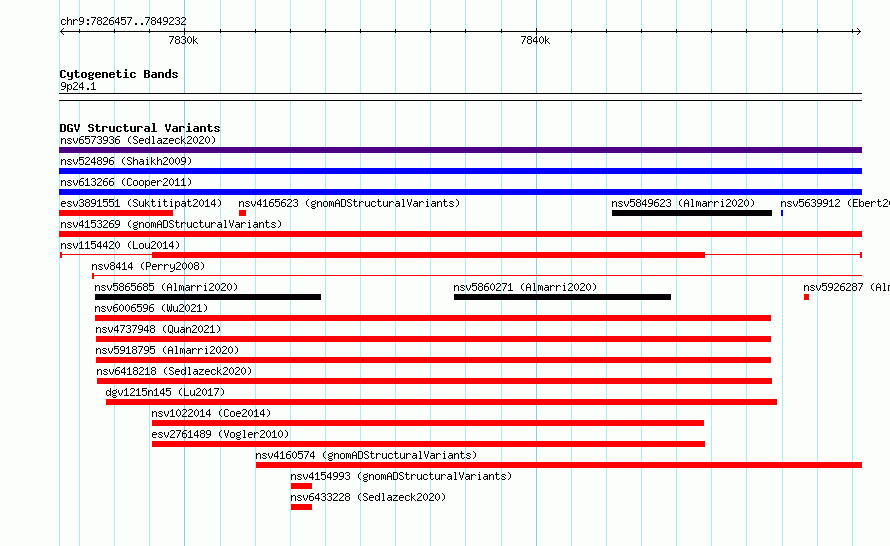This screenshot has width=890, height=546.
Task: Click the thick red nsv1154420 bar
Action: [x=429, y=255]
